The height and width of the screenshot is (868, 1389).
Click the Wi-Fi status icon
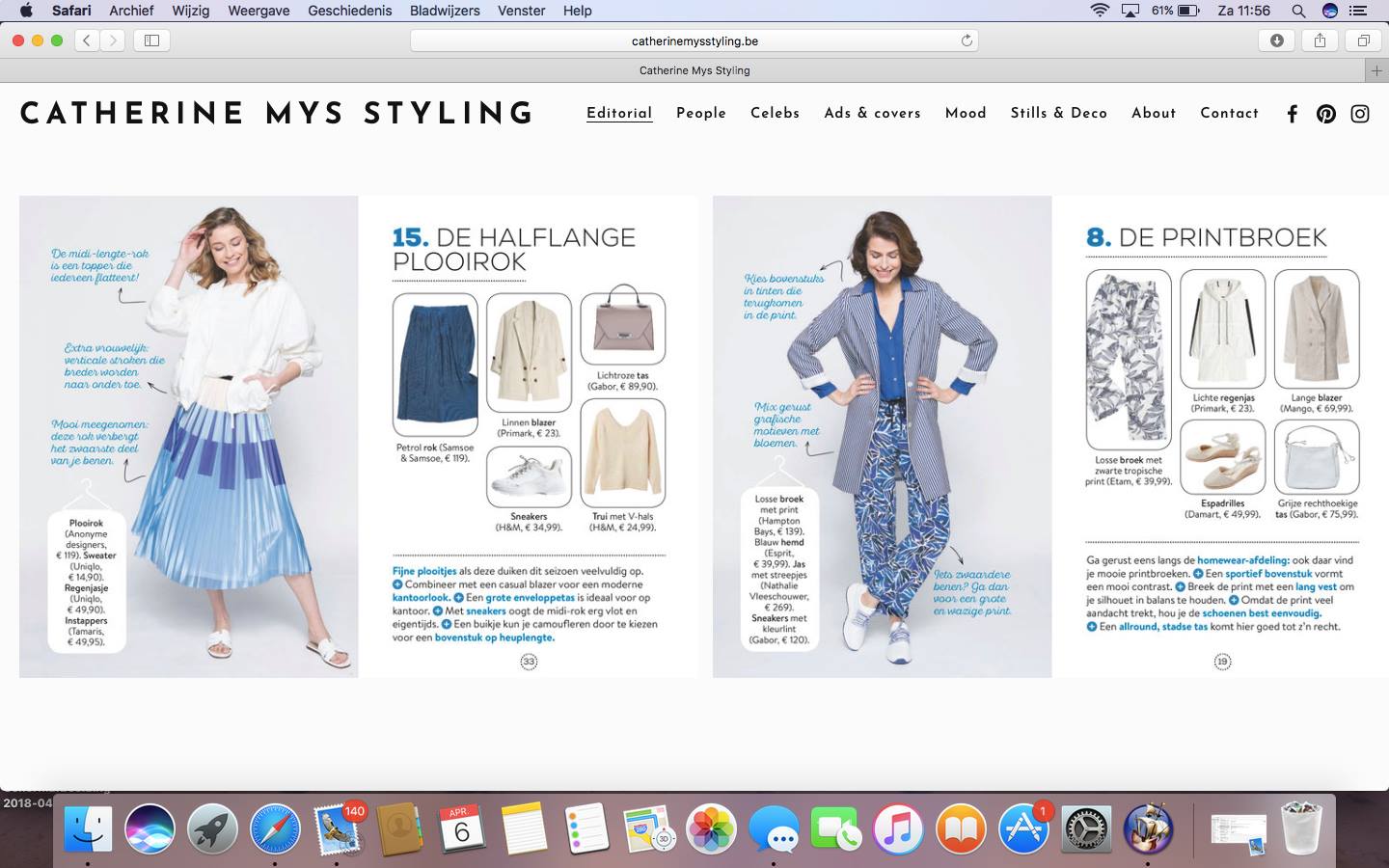1100,11
